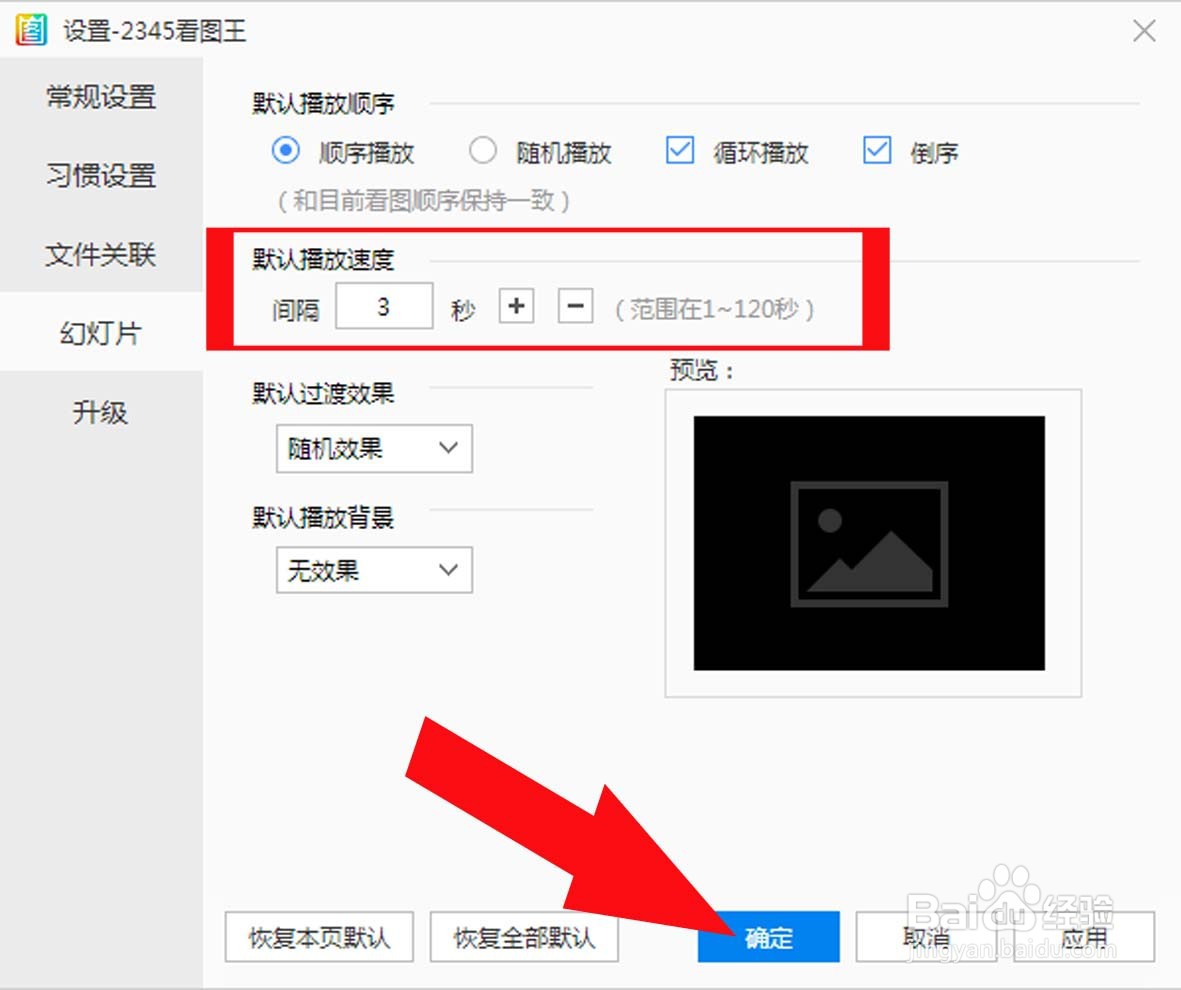1181x990 pixels.
Task: Click the 和目前看图顺序保持一致 note
Action: [424, 200]
